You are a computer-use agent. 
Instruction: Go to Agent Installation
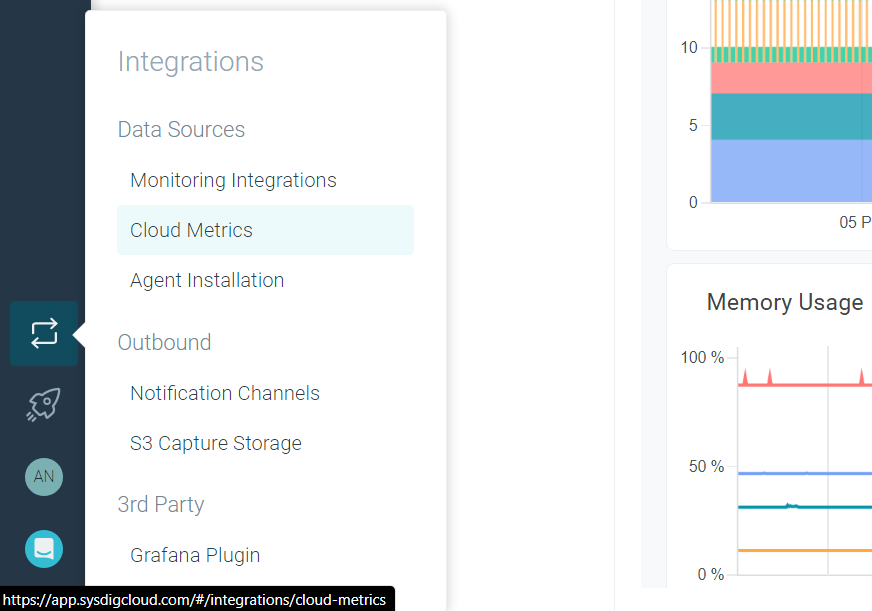(x=206, y=280)
